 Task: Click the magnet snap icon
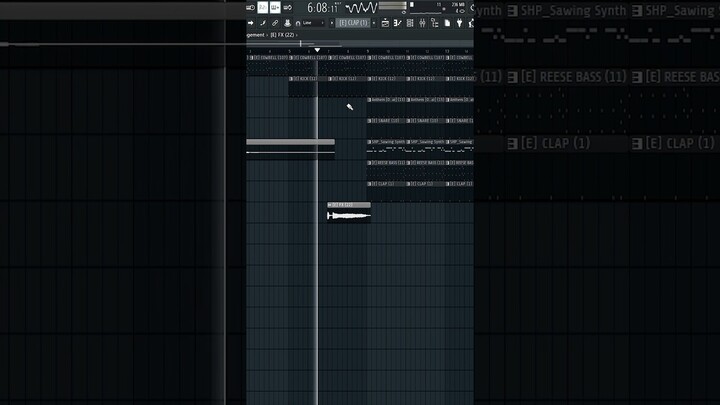point(298,23)
